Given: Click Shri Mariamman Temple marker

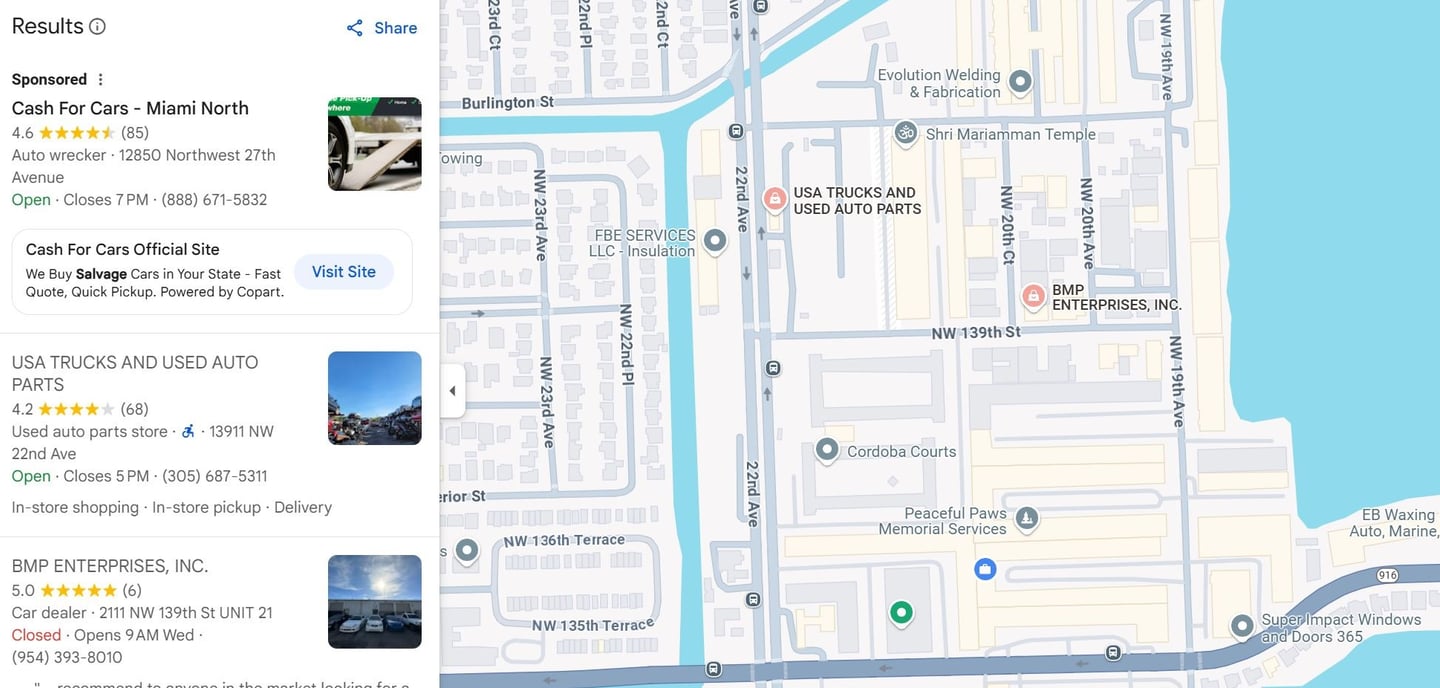Looking at the screenshot, I should (905, 133).
